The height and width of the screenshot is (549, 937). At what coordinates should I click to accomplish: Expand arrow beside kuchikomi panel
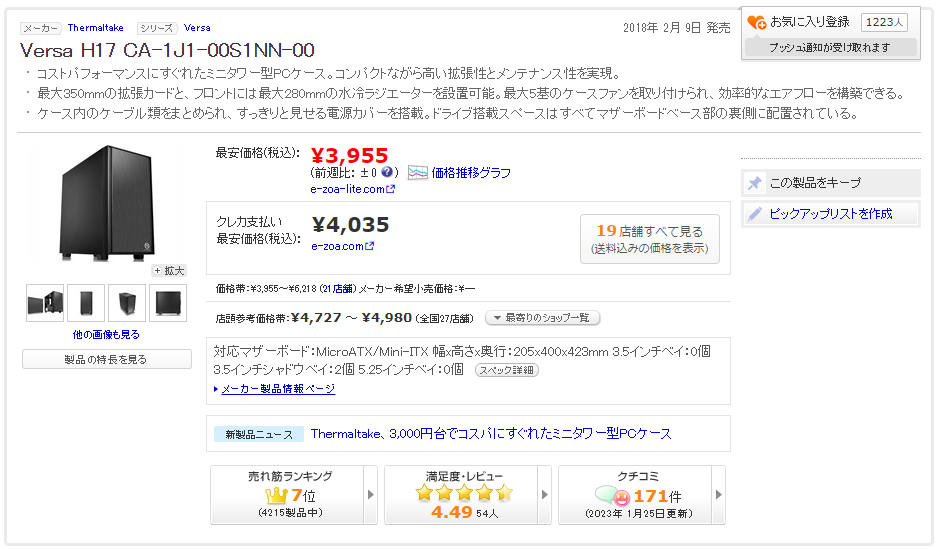tap(719, 495)
